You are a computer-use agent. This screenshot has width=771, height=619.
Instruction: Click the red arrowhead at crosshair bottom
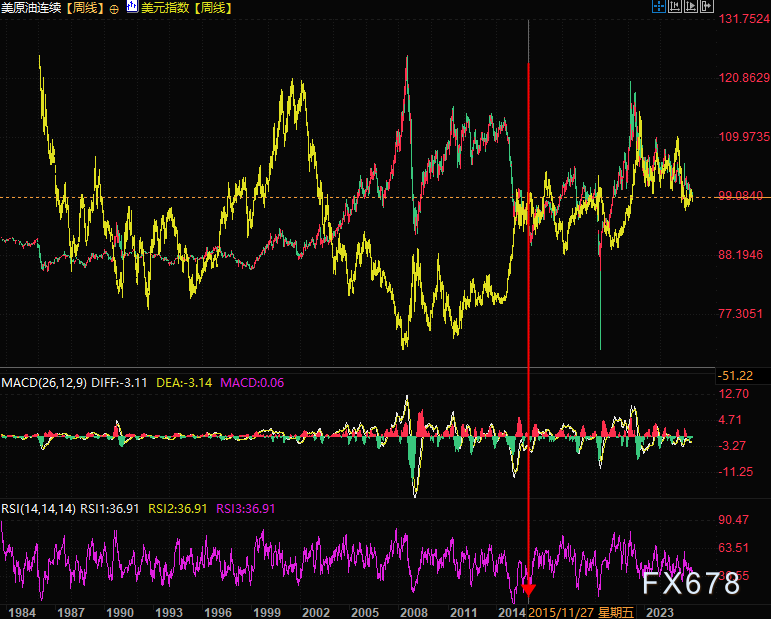pos(528,589)
